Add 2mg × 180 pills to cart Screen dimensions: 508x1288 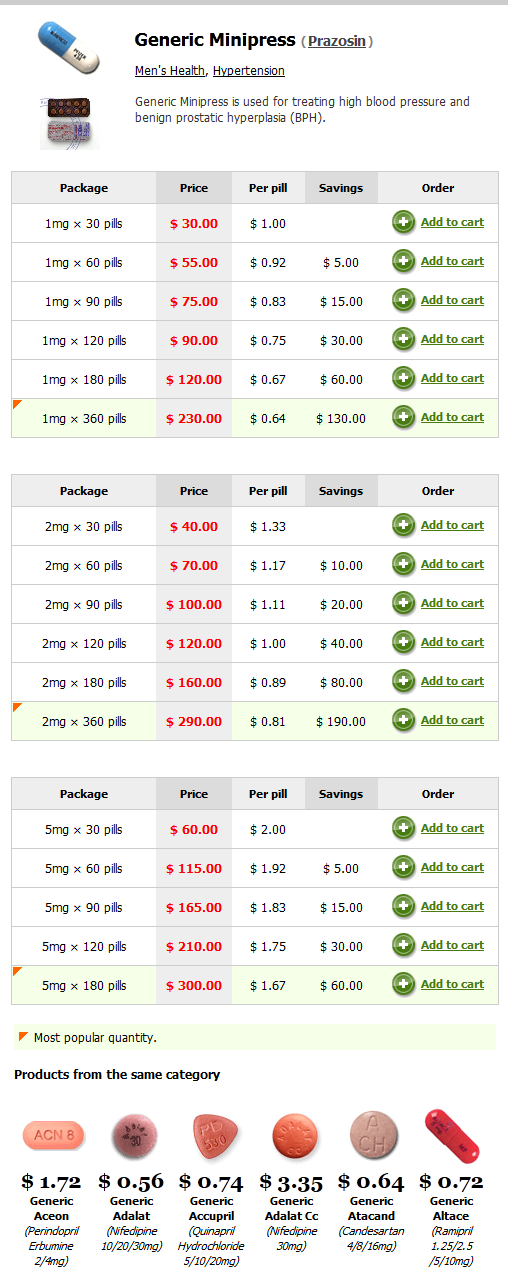tap(452, 681)
